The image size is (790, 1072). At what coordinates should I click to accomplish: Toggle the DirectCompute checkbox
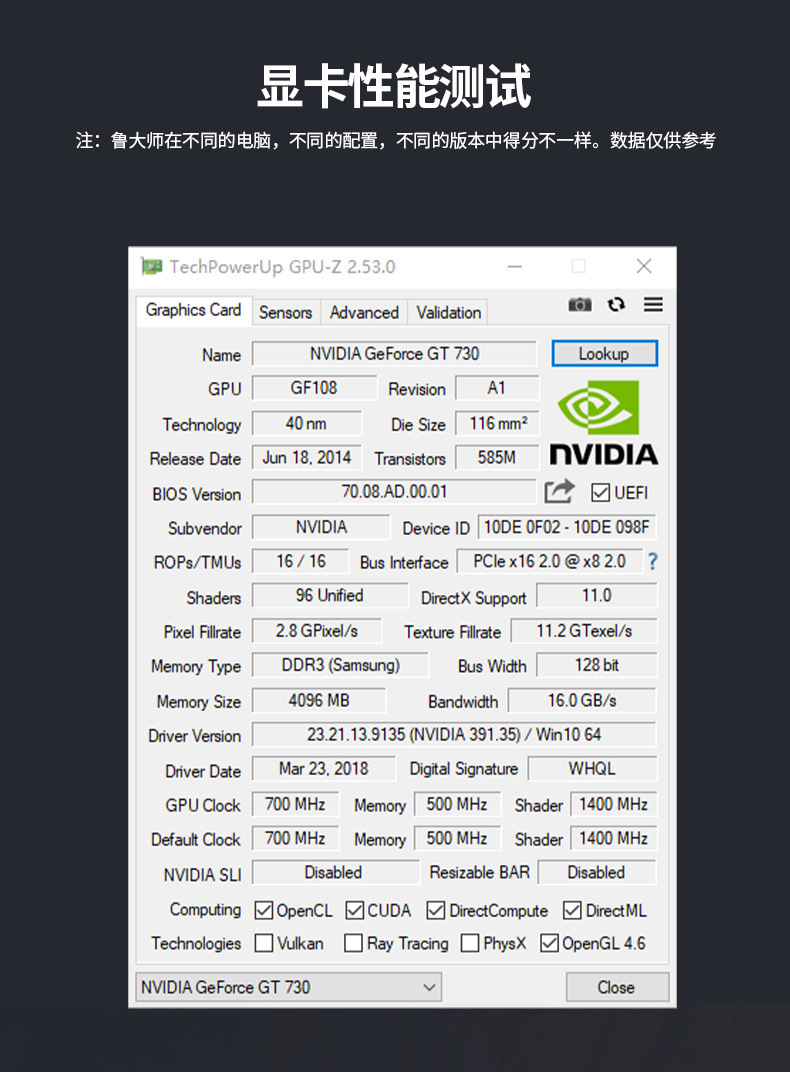click(x=435, y=910)
